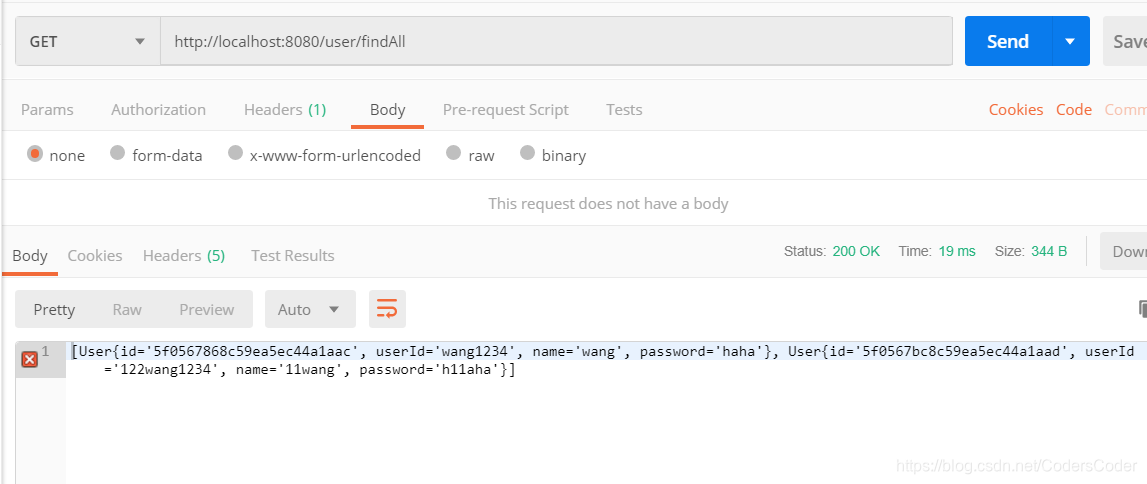This screenshot has width=1147, height=484.
Task: Click the request URL input field
Action: point(556,42)
